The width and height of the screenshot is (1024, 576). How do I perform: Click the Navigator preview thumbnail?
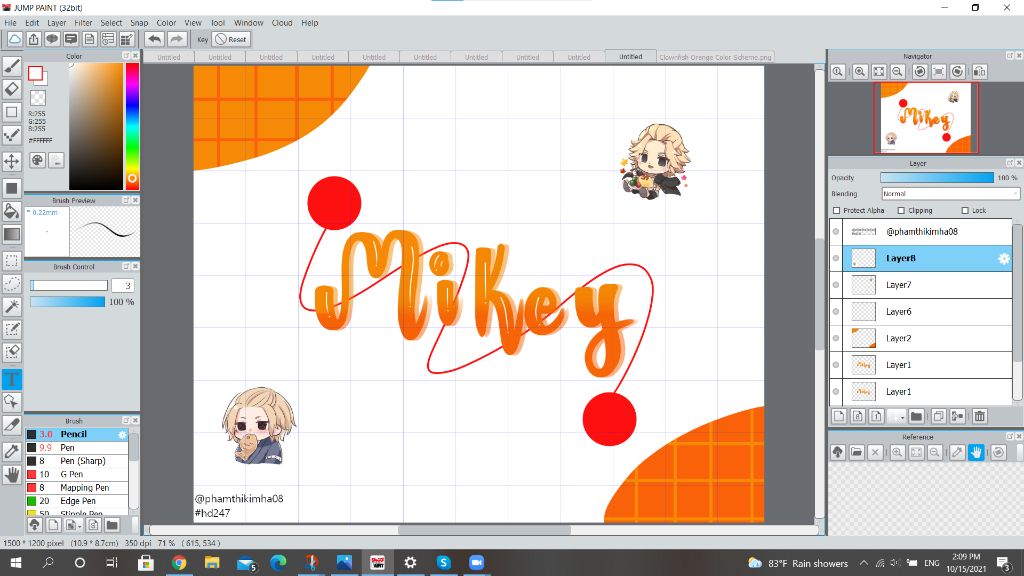925,118
